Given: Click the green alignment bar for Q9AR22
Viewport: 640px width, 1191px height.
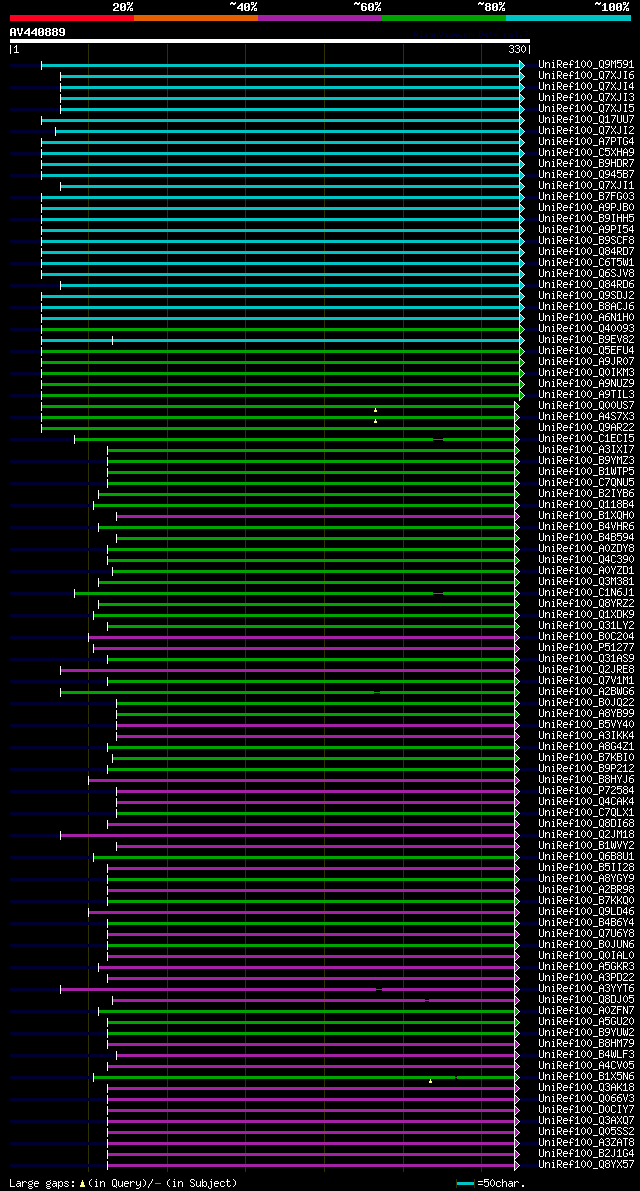Looking at the screenshot, I should pos(280,428).
